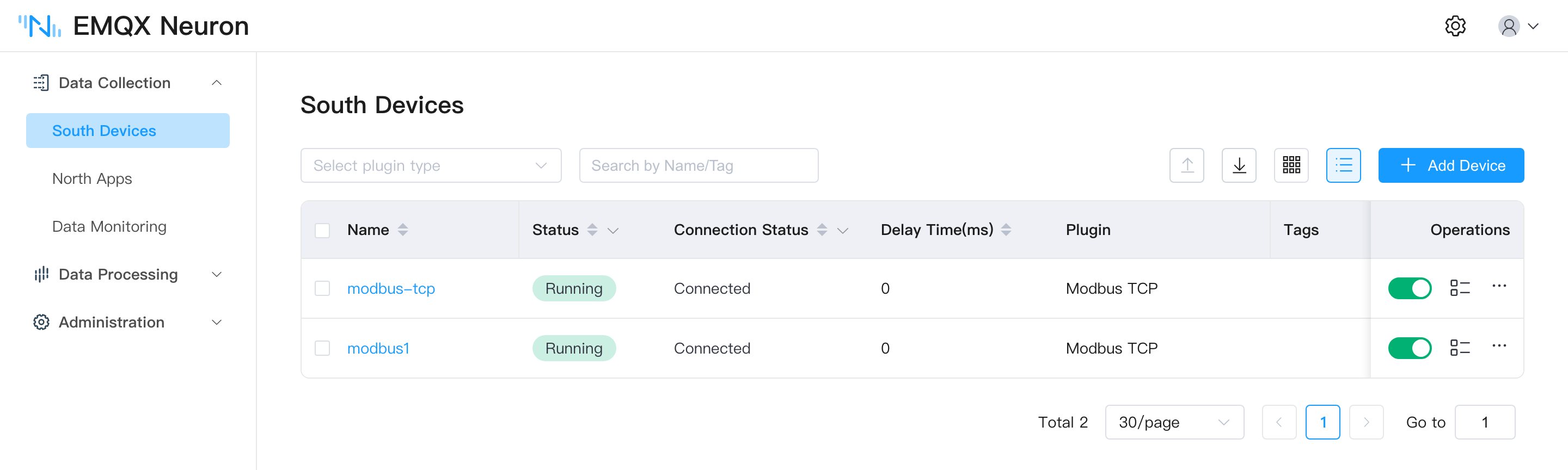Go to North Apps
Screen dimensions: 1568x470
pyautogui.click(x=92, y=178)
